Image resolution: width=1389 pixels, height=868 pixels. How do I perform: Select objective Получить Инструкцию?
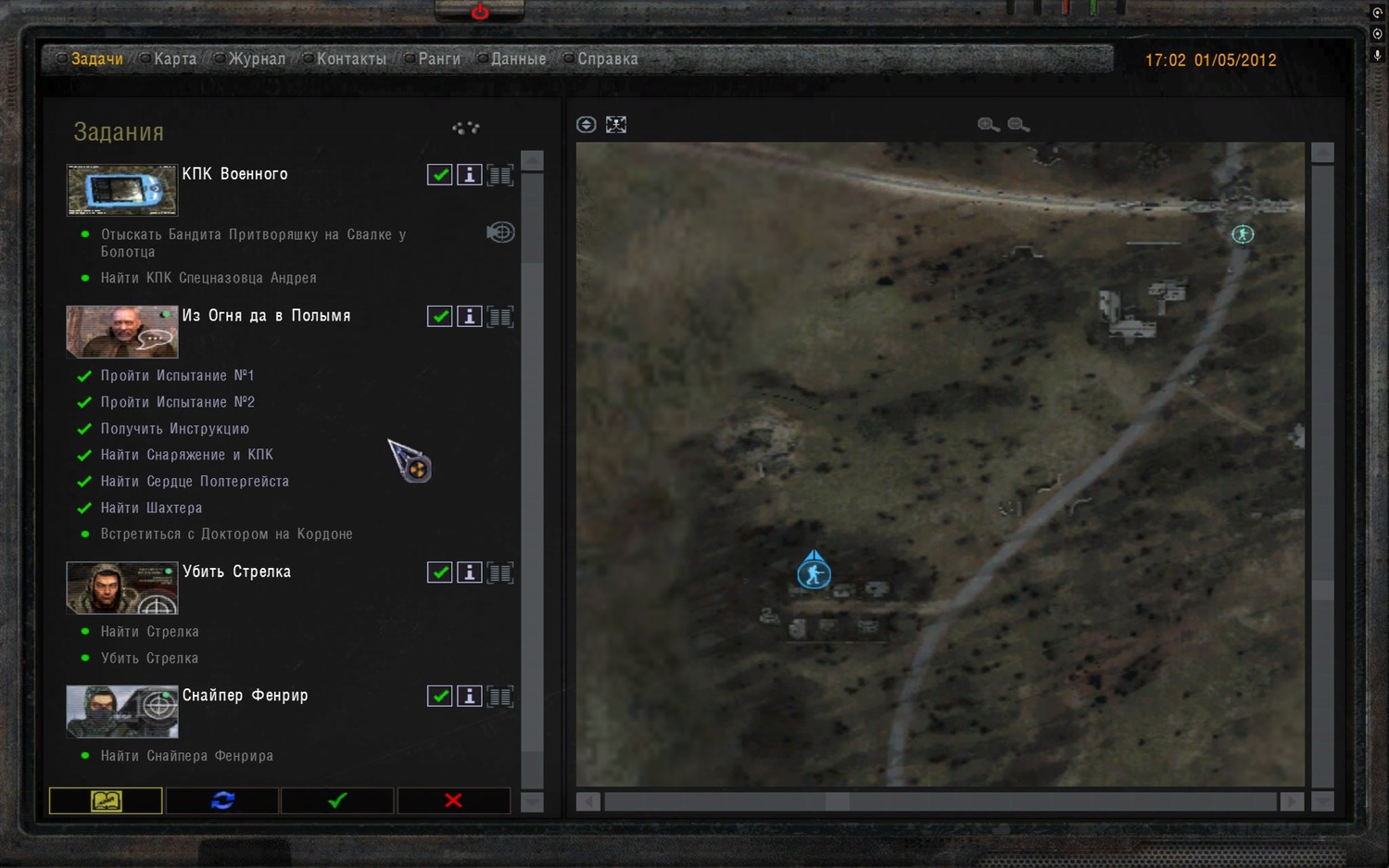[174, 429]
